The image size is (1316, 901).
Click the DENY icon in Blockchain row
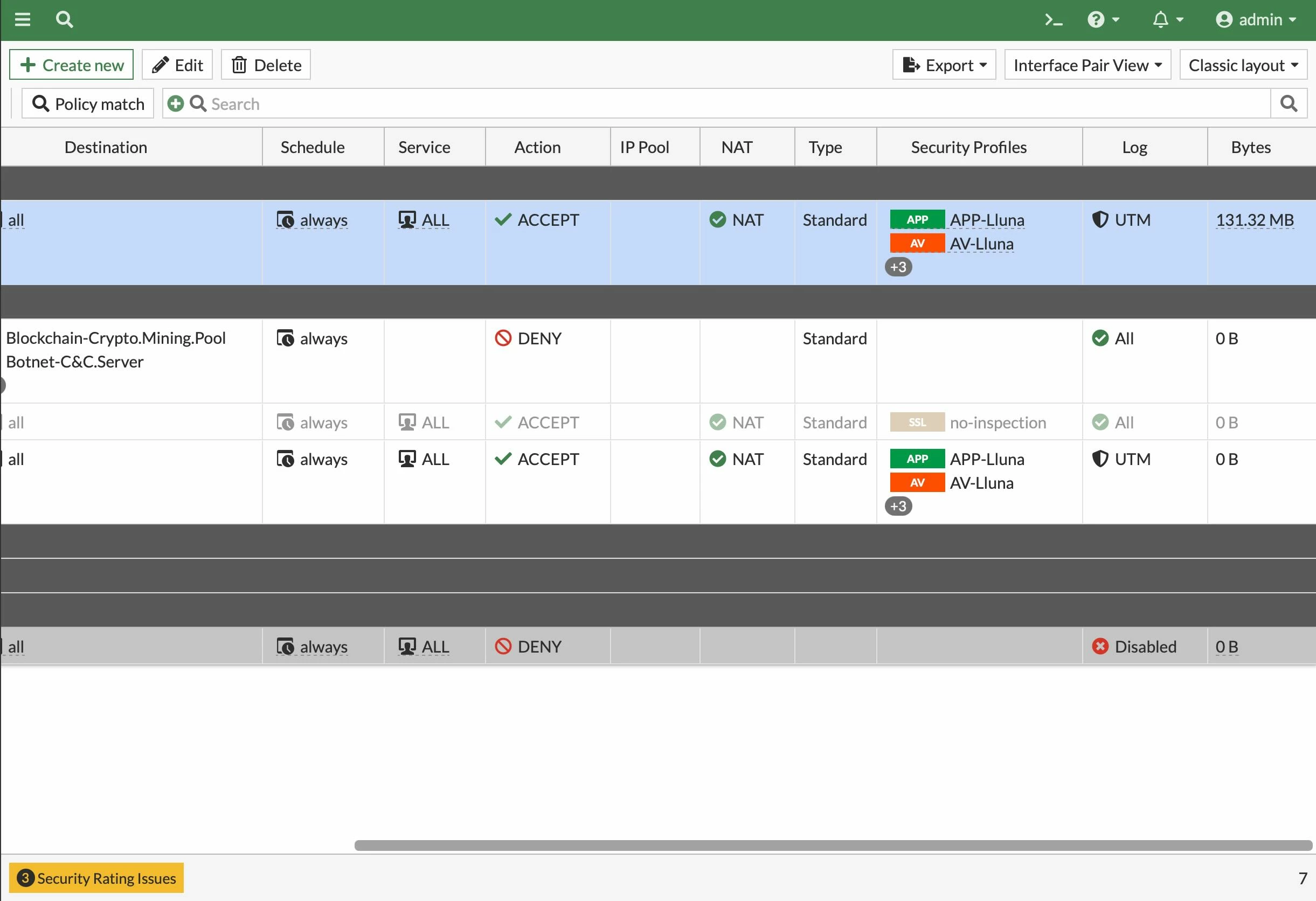tap(503, 338)
